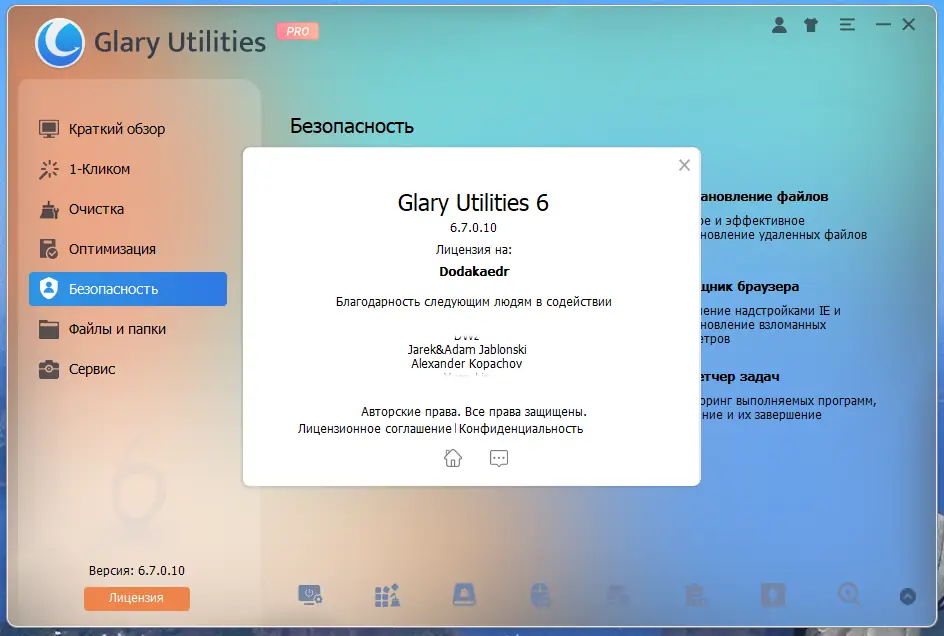
Task: Click the version number 6.7.0.10 in dialog
Action: coord(473,228)
